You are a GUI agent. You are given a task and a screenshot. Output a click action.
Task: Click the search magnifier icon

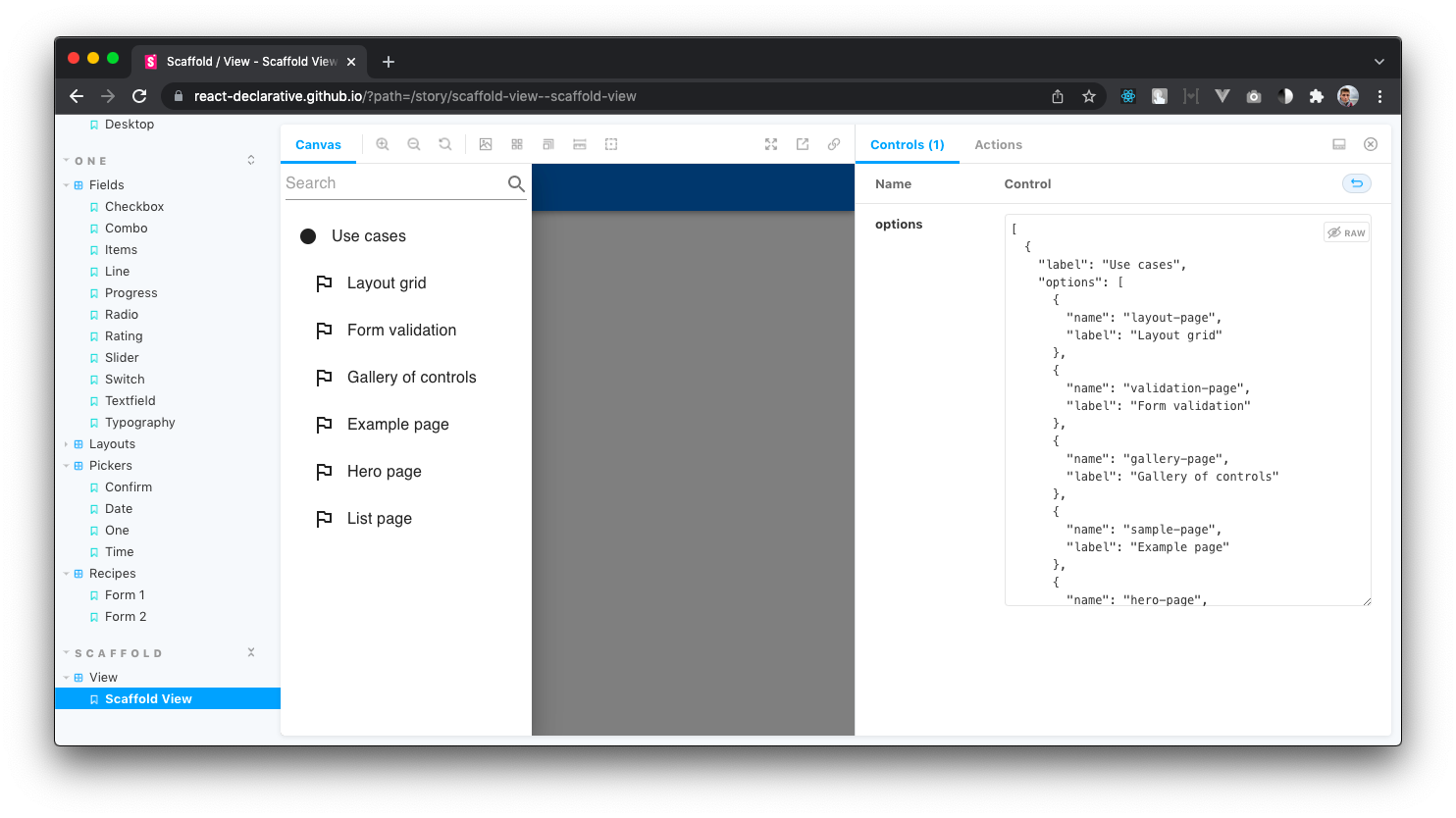516,183
